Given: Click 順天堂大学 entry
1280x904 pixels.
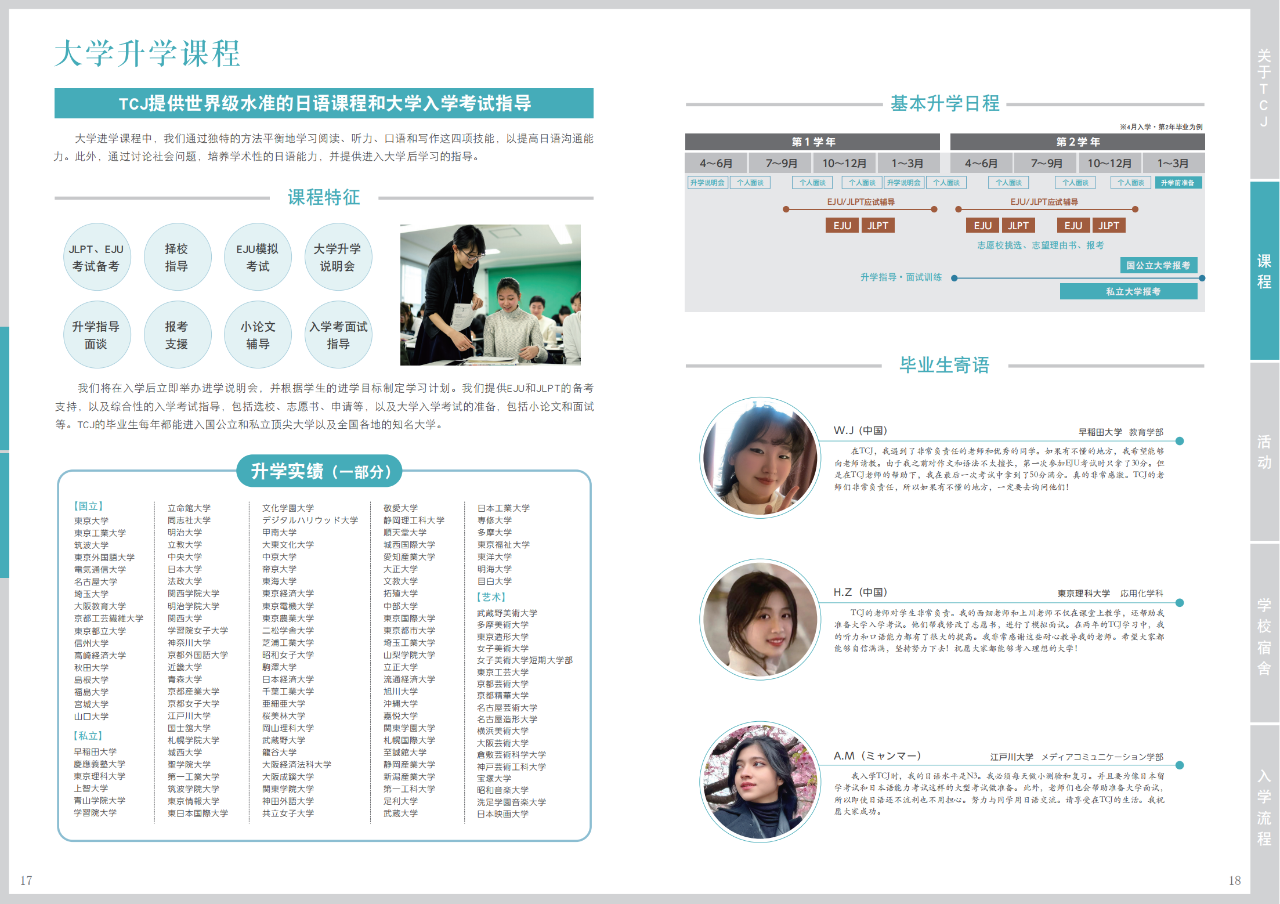Looking at the screenshot, I should [405, 533].
